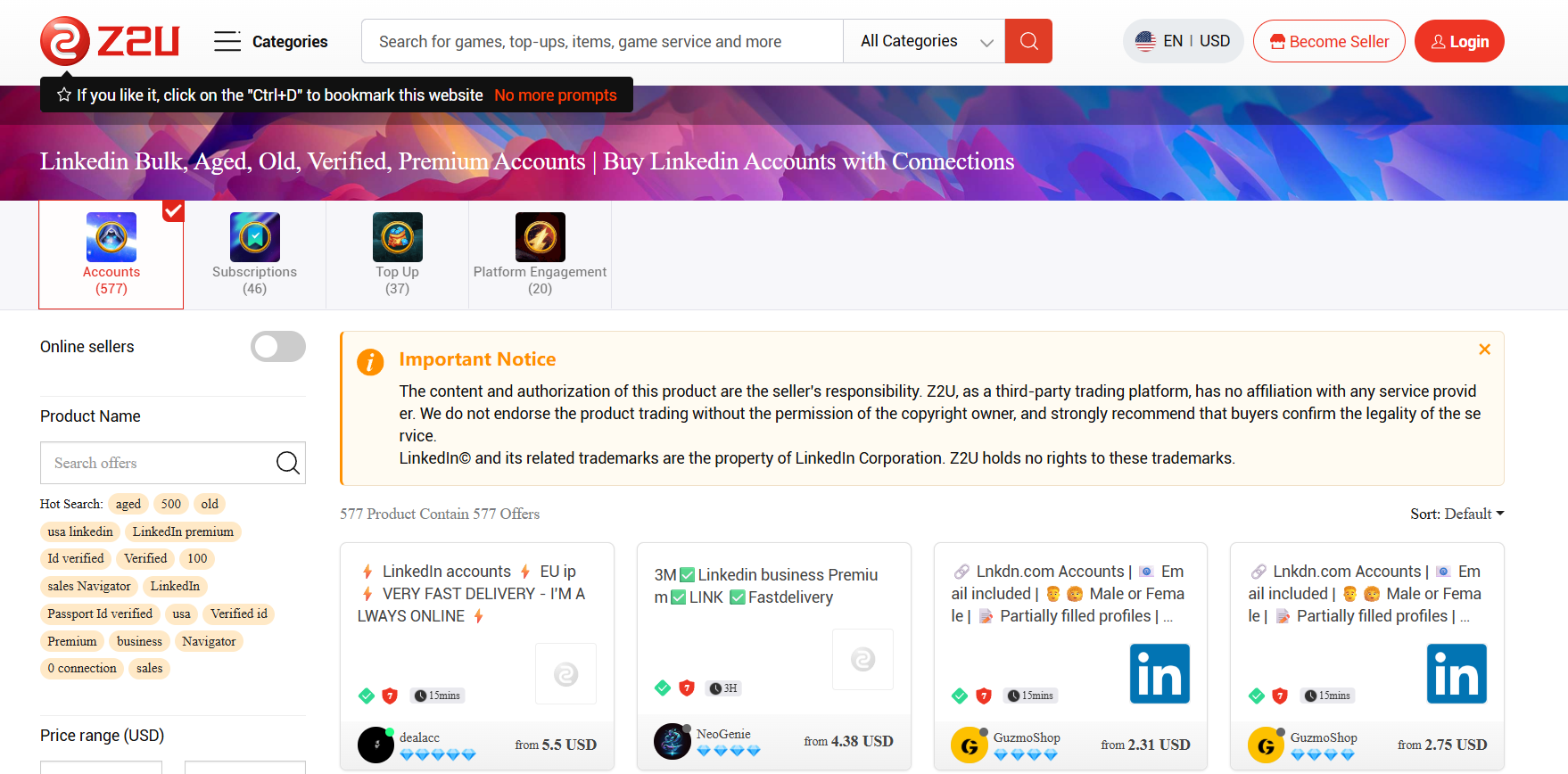Toggle the Online sellers switch
The image size is (1568, 774).
pyautogui.click(x=278, y=347)
